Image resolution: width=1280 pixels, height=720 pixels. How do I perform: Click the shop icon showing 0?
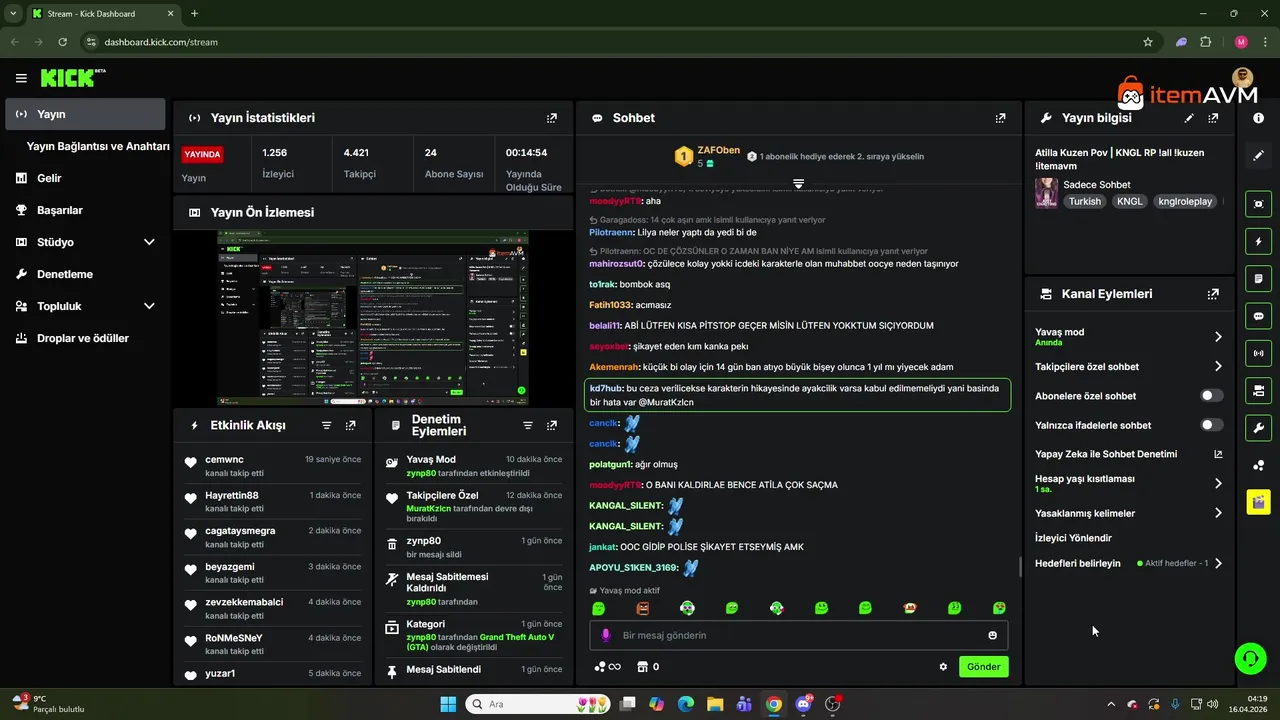point(649,667)
